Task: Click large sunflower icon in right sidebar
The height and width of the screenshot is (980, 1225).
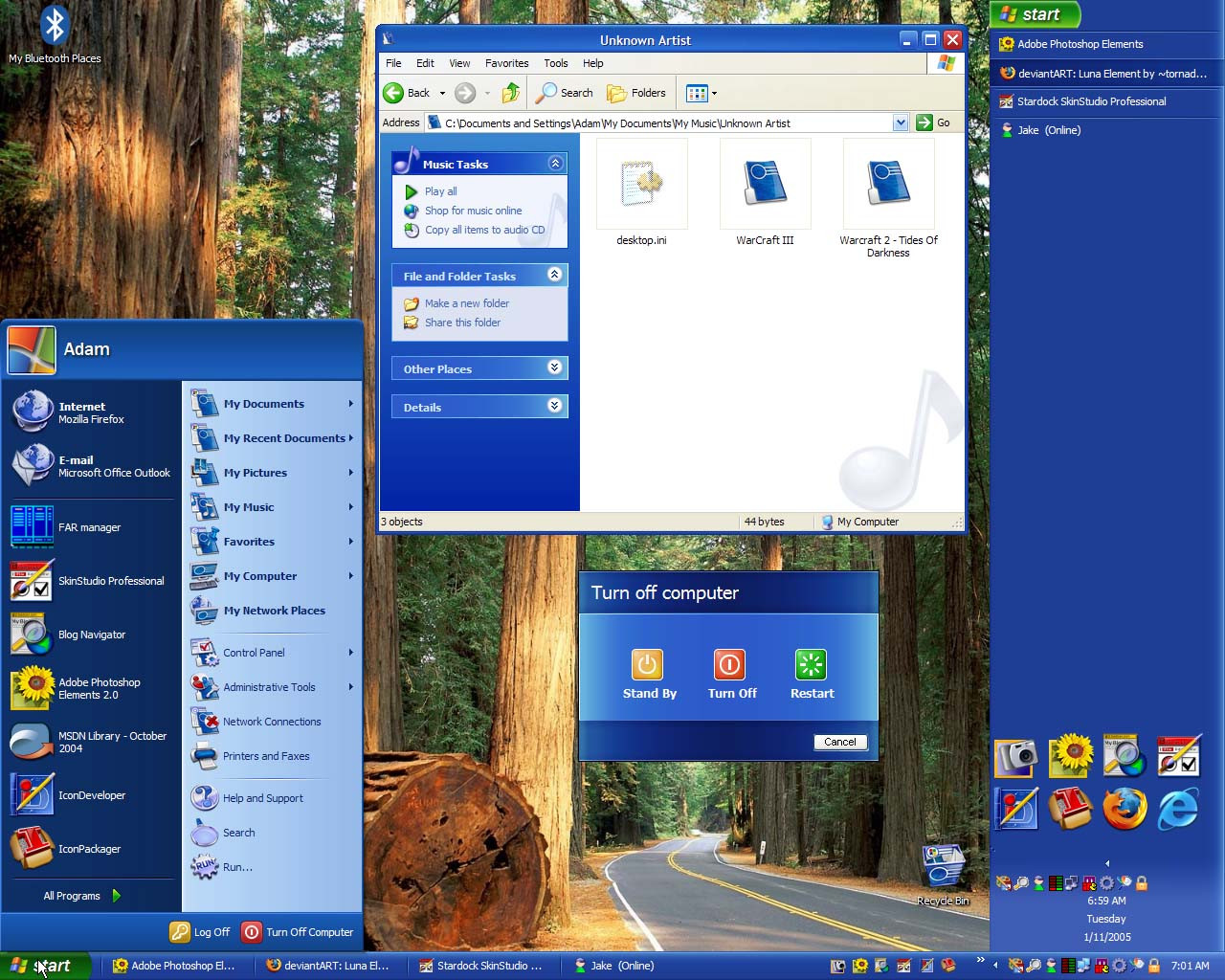Action: click(x=1071, y=756)
